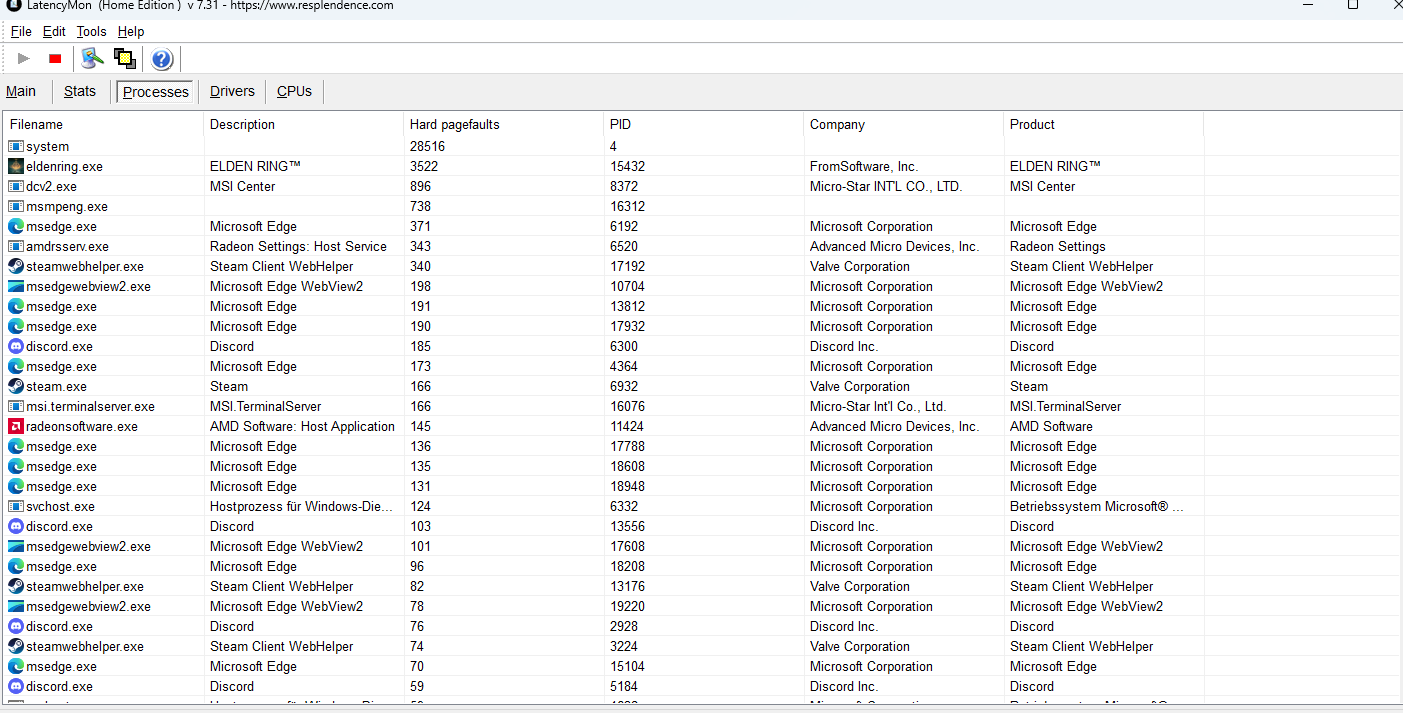
Task: Click Hostprozess für Windows-Die… description for PID 6332
Action: point(301,506)
